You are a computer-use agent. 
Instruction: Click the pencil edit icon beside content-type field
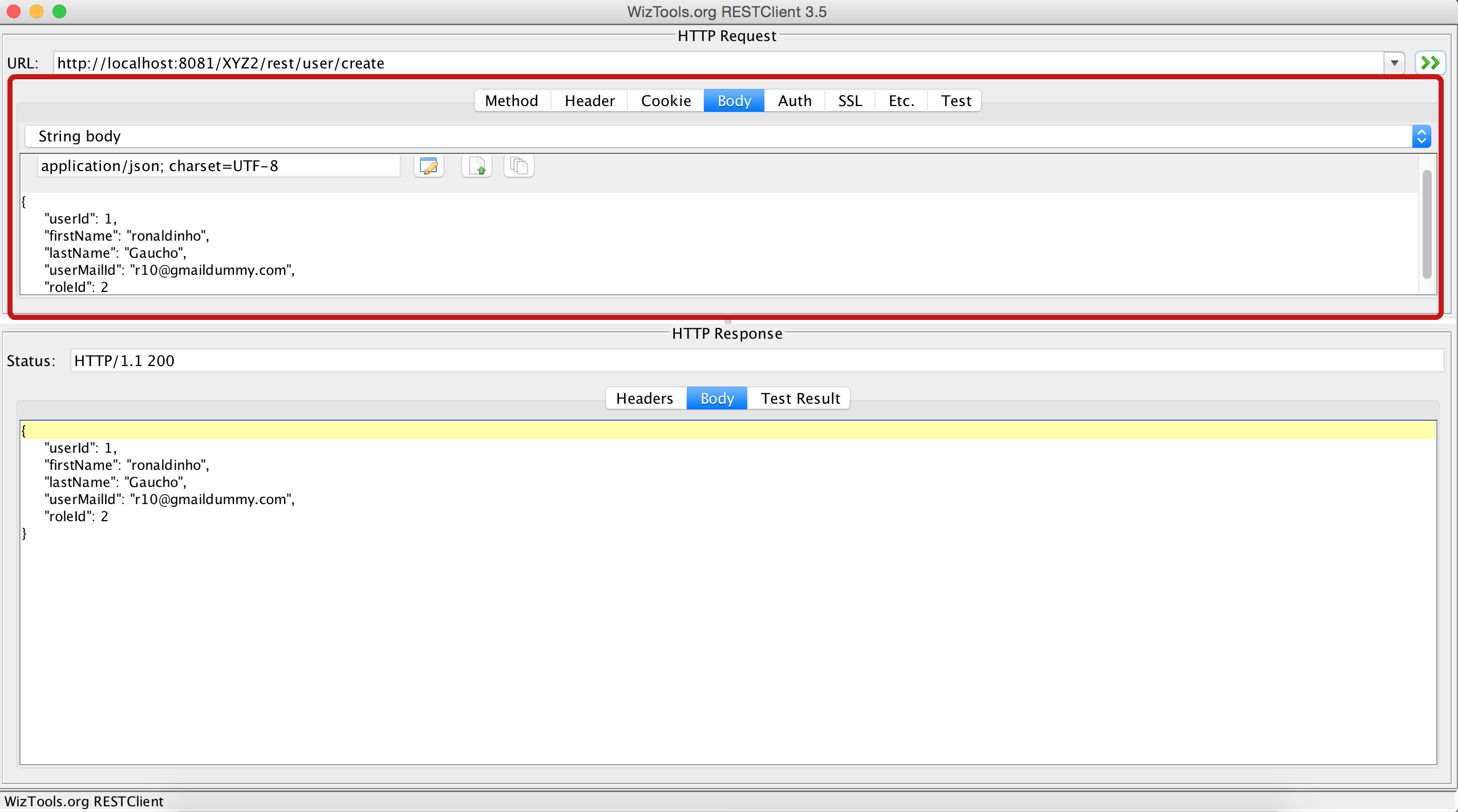(x=428, y=165)
